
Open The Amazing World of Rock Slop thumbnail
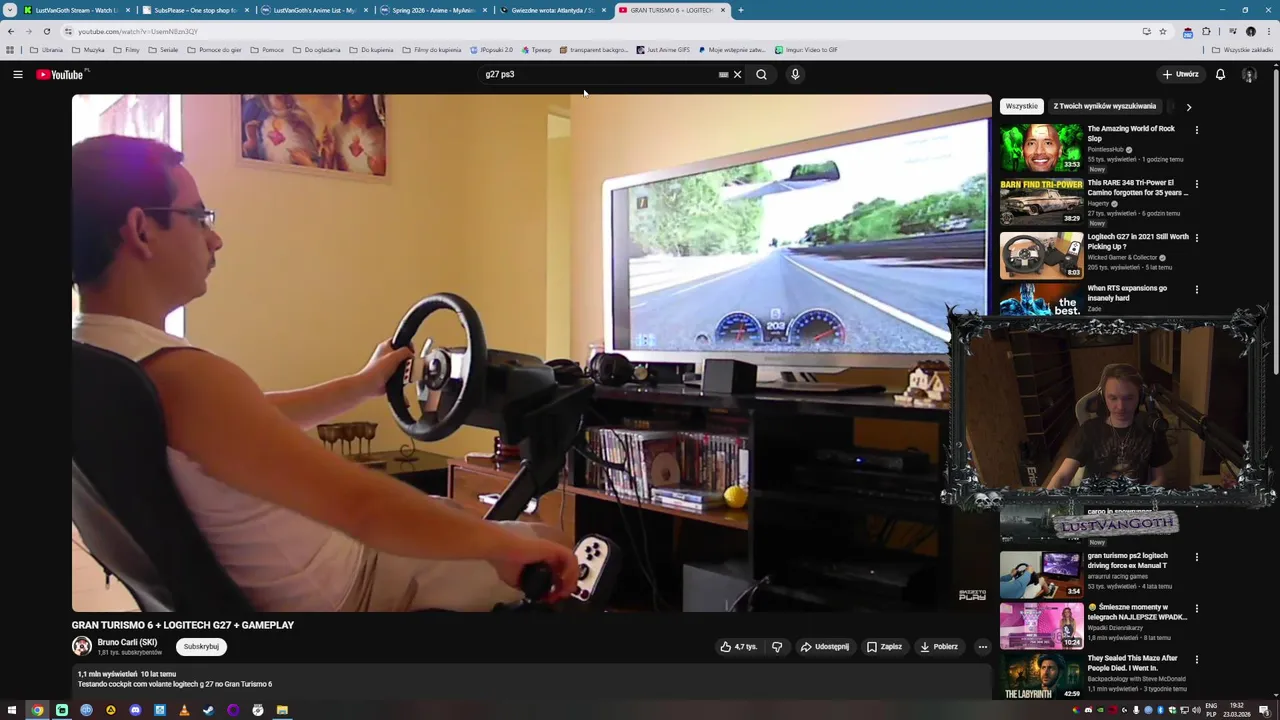click(x=1041, y=148)
